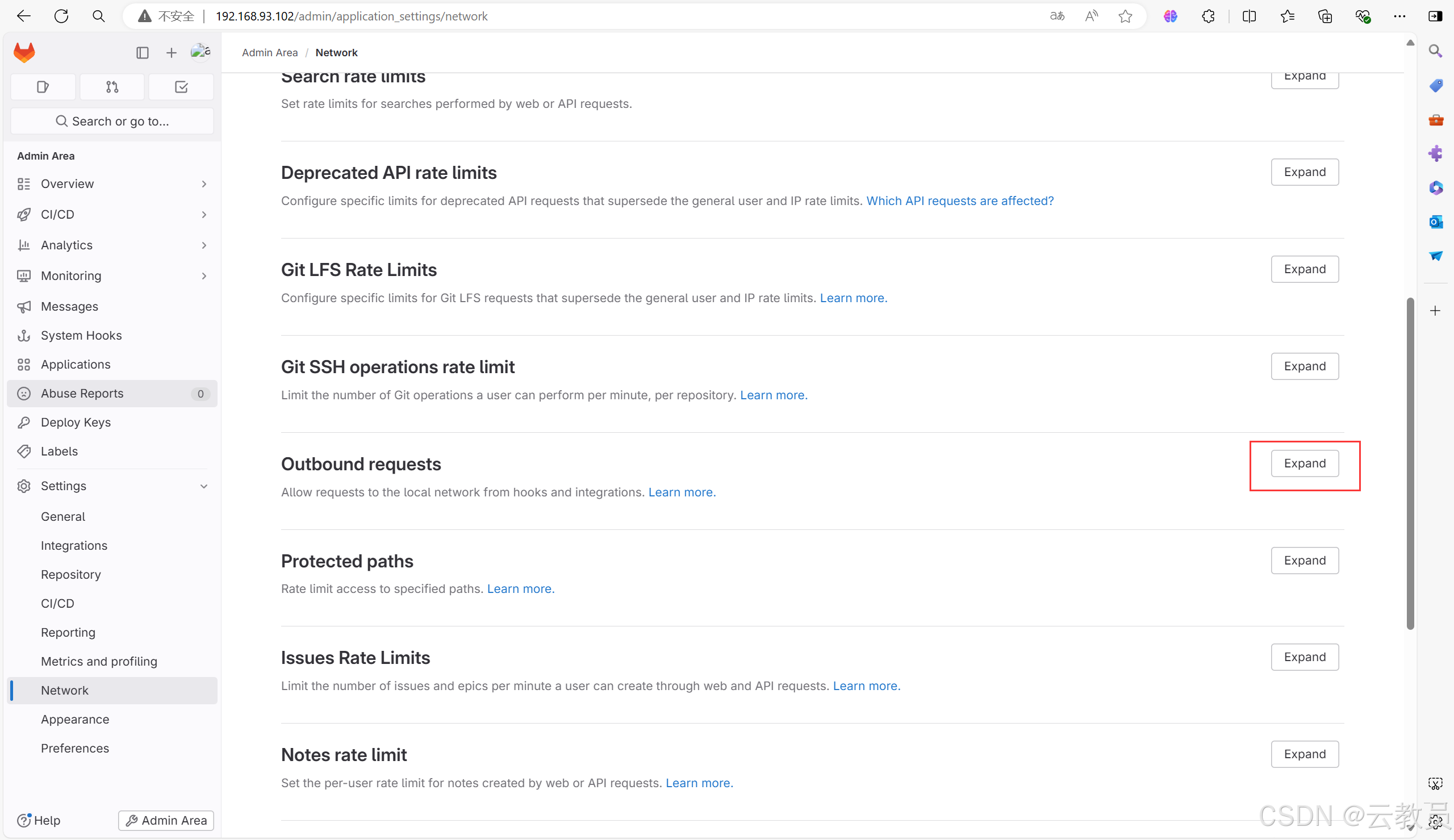Open the shopping tag sidebar icon

[x=1436, y=85]
